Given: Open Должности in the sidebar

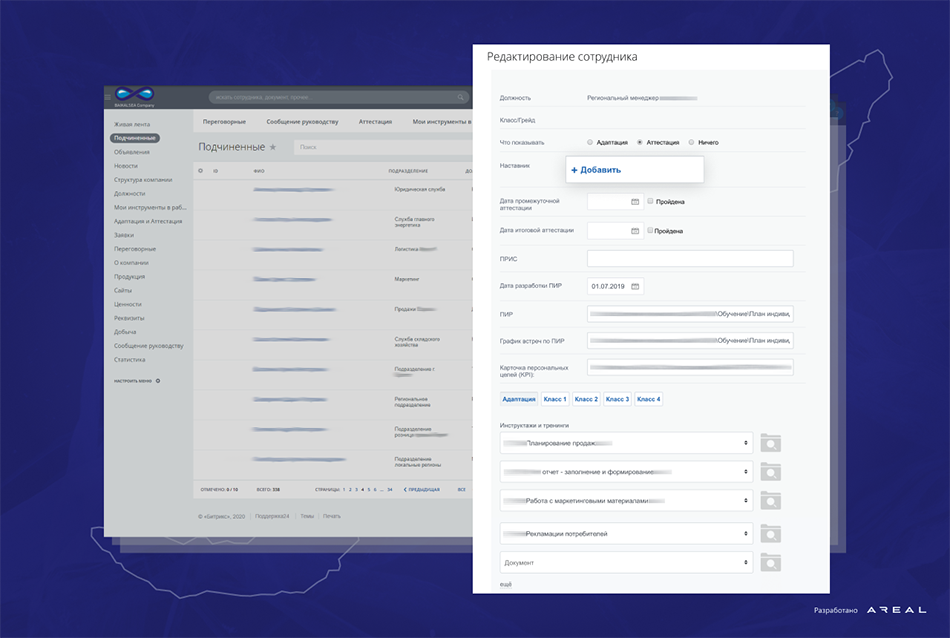Looking at the screenshot, I should tap(130, 194).
